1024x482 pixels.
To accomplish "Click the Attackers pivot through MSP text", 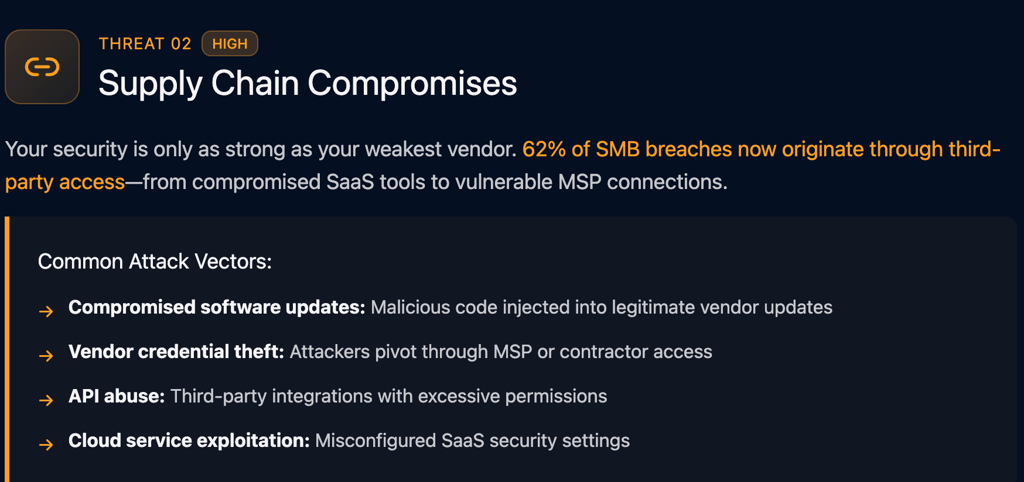I will (501, 352).
